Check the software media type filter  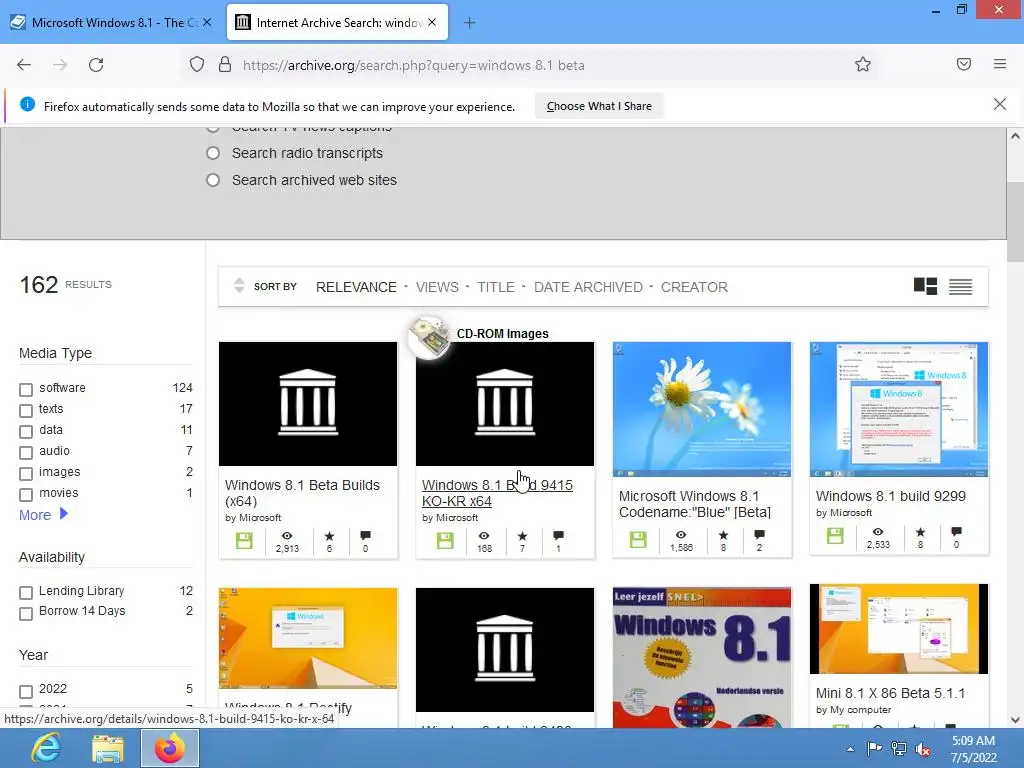pyautogui.click(x=26, y=389)
